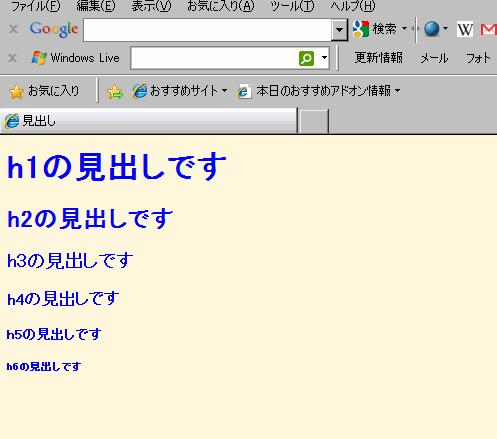The image size is (497, 439).
Task: Click the Windows Live logo
Action: [x=75, y=58]
